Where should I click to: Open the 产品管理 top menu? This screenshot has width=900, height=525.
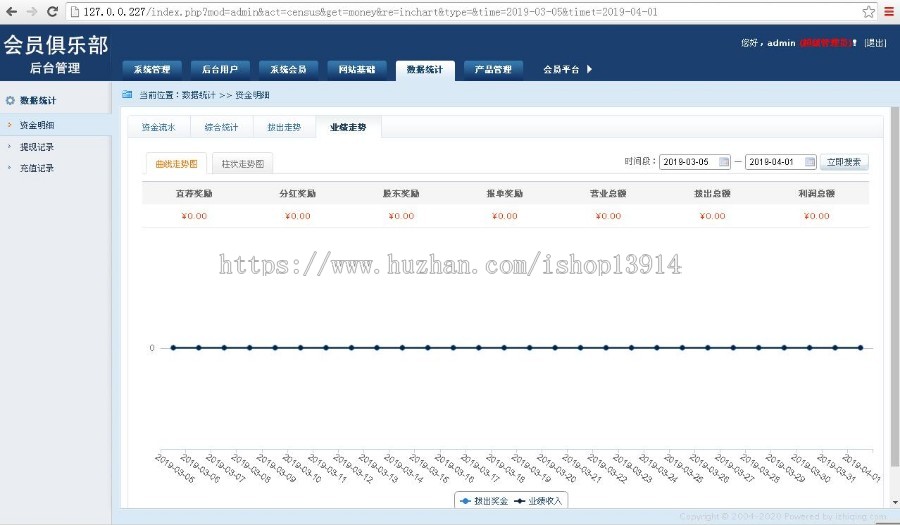click(x=493, y=69)
